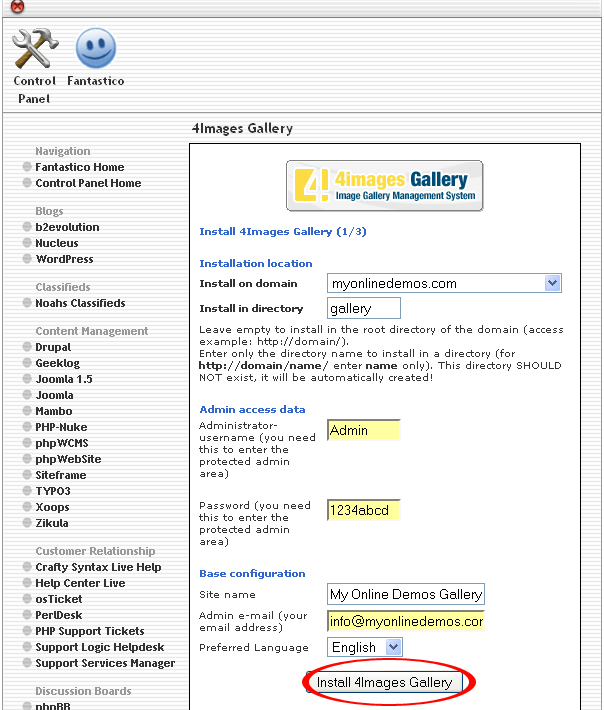Screen dimensions: 604x710
Task: Open Support Services Manager link
Action: tap(105, 663)
